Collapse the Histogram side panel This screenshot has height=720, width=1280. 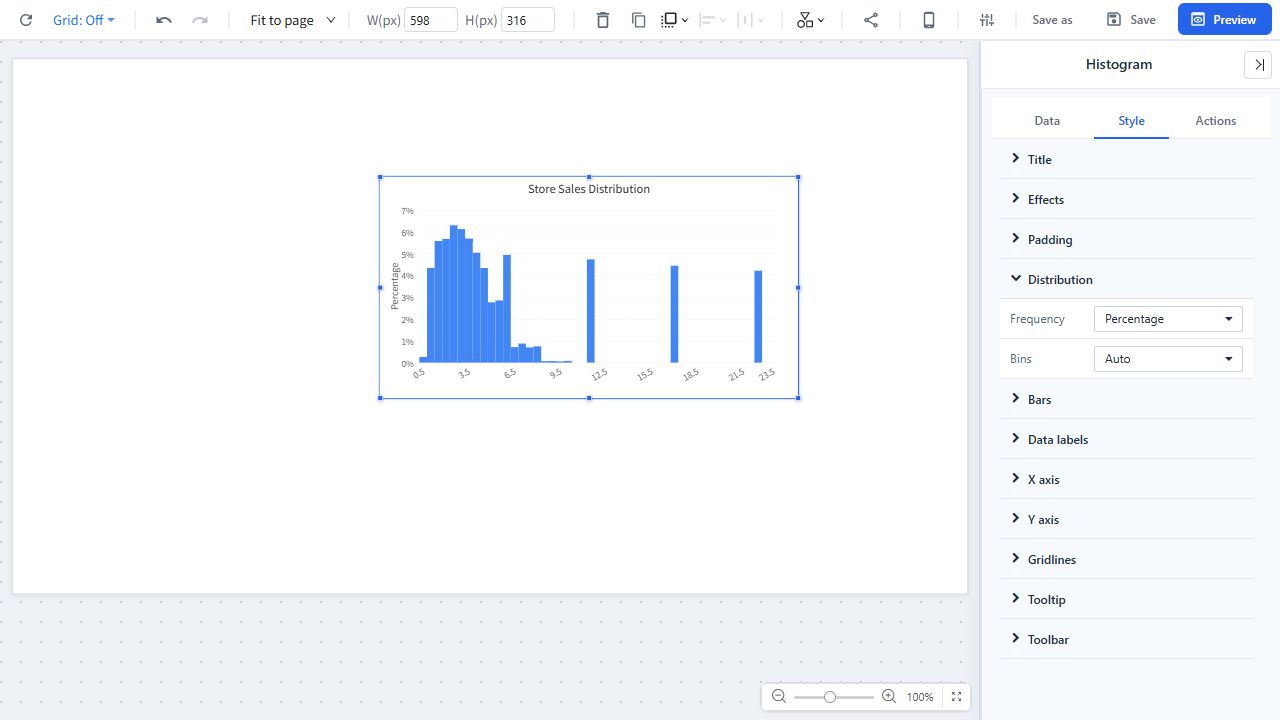(1258, 64)
